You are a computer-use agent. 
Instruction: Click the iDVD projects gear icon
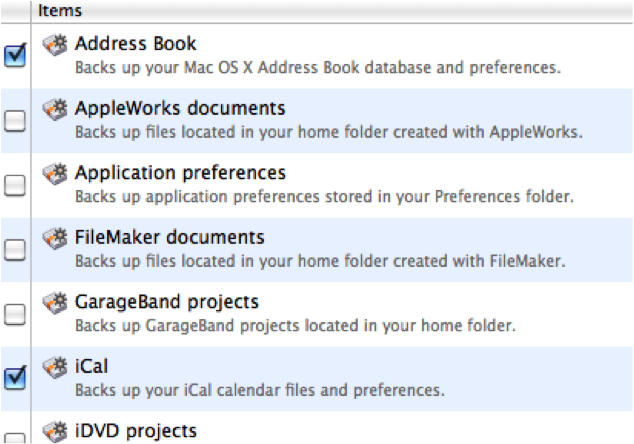point(55,432)
